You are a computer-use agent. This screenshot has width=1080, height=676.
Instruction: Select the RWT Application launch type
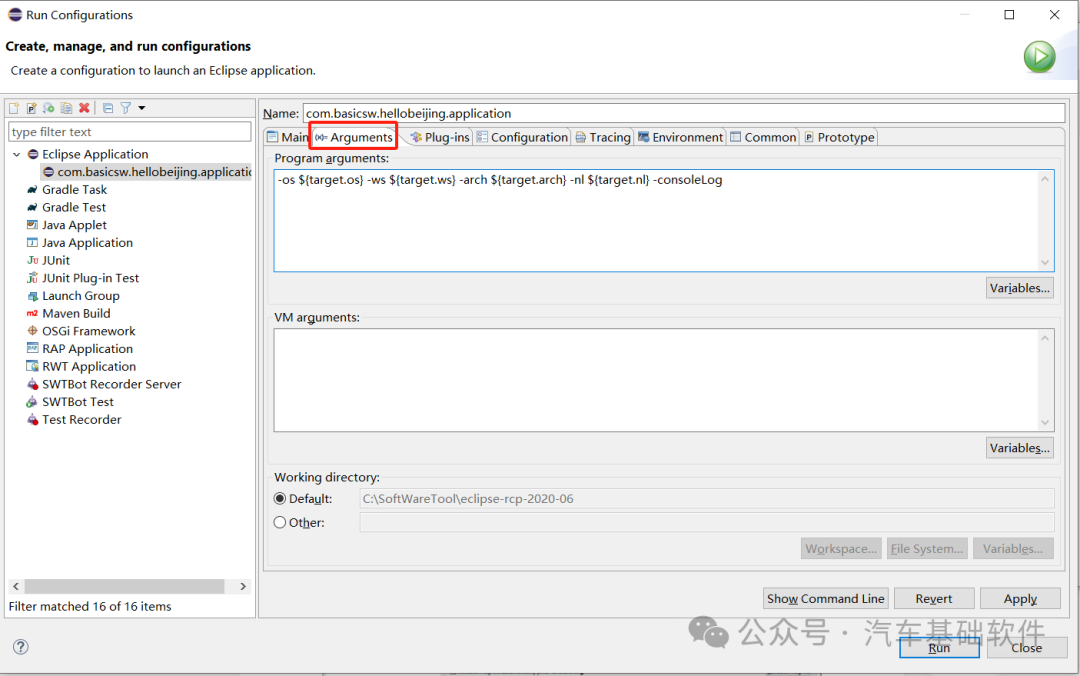pos(89,367)
